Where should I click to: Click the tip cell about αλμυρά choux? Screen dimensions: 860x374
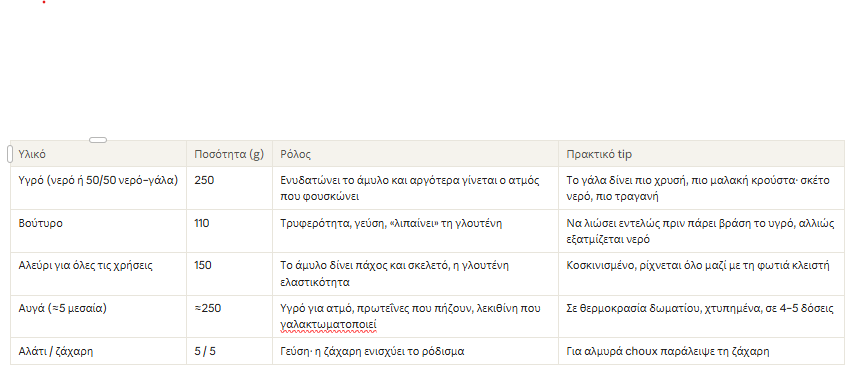coord(701,351)
